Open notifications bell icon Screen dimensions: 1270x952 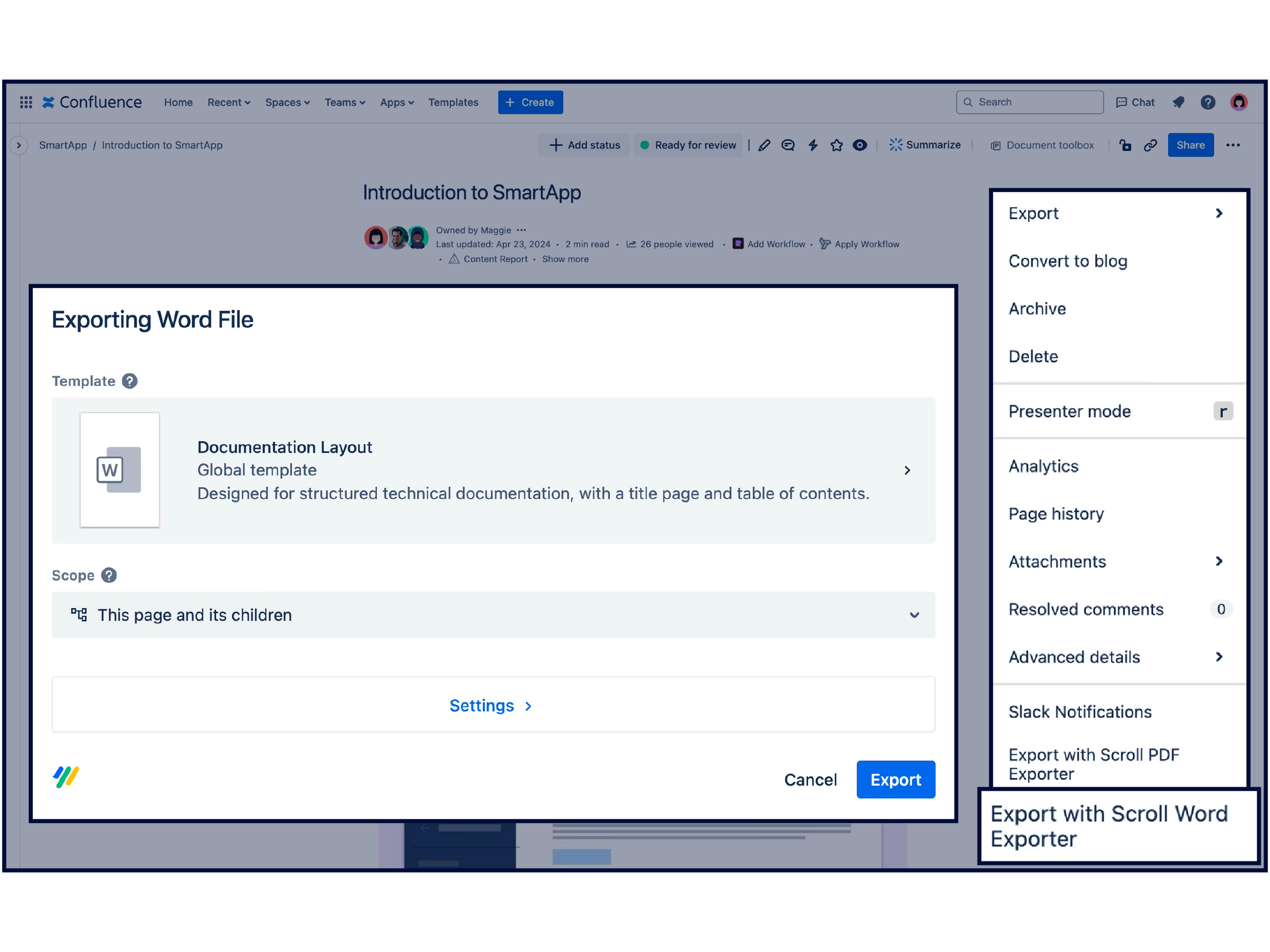pyautogui.click(x=1178, y=102)
